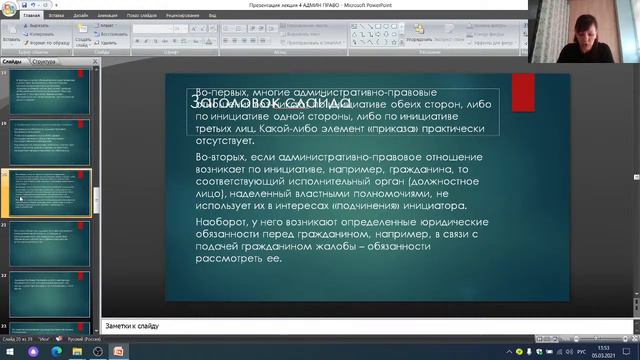Toggle bold formatting
Screen dimensions: 640x360
[137, 41]
